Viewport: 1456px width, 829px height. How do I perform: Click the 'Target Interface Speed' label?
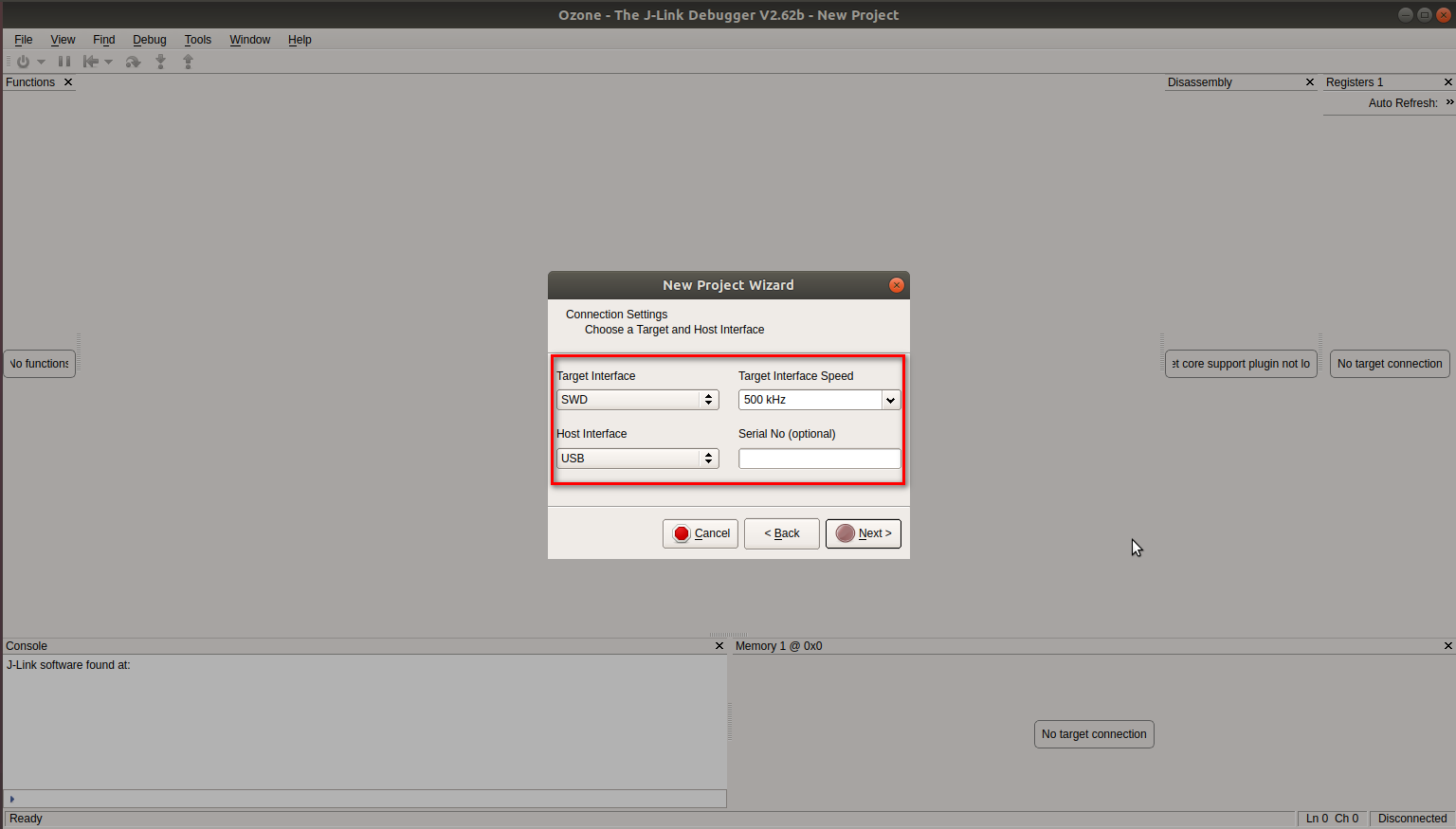pos(796,376)
